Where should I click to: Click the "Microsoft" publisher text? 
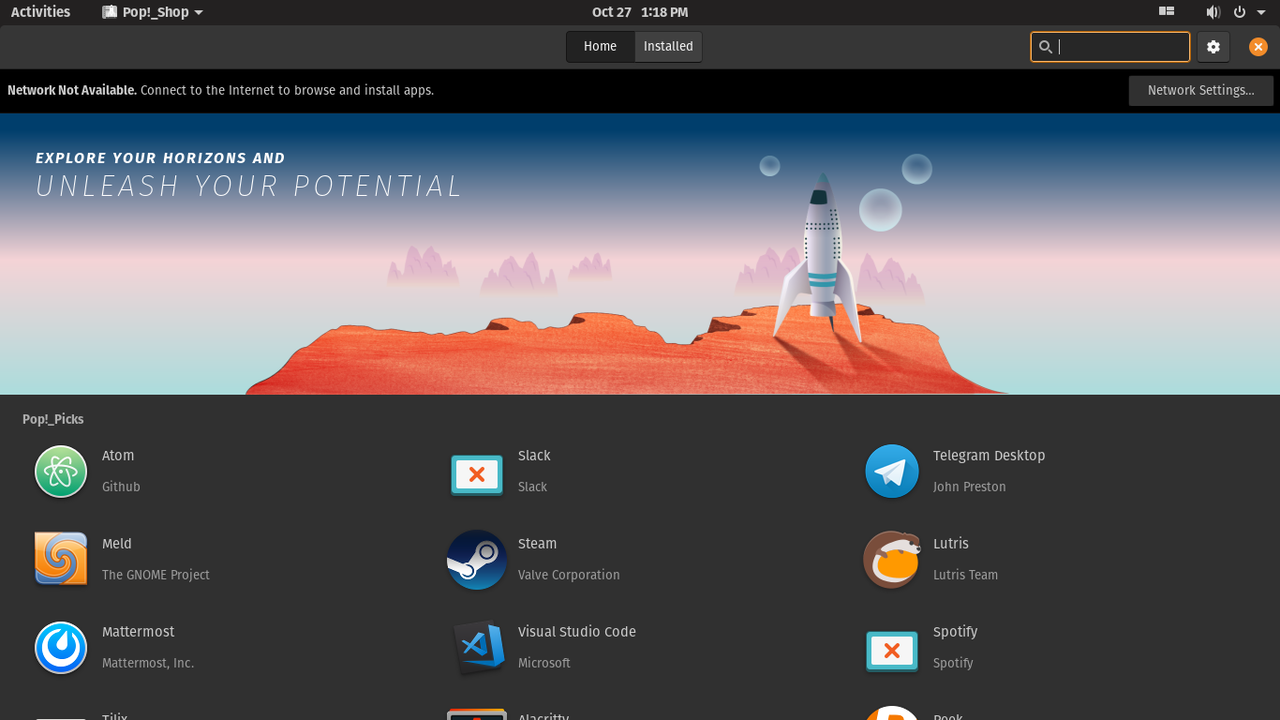544,663
